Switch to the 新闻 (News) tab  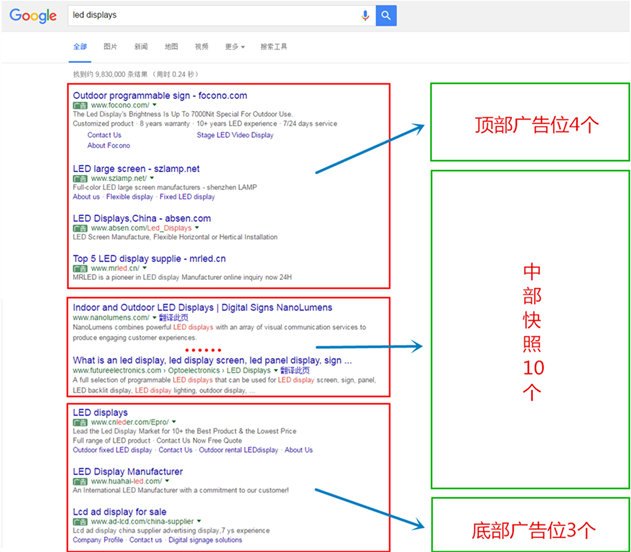140,46
